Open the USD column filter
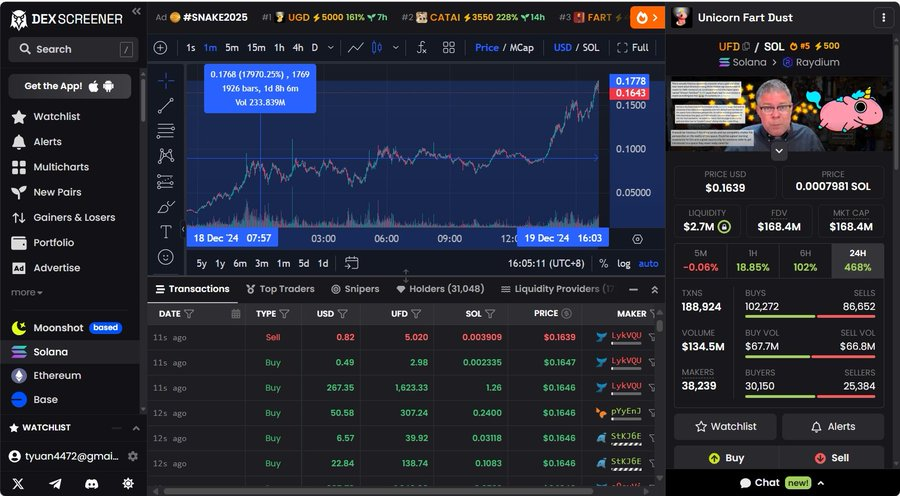This screenshot has width=900, height=496. [x=343, y=314]
